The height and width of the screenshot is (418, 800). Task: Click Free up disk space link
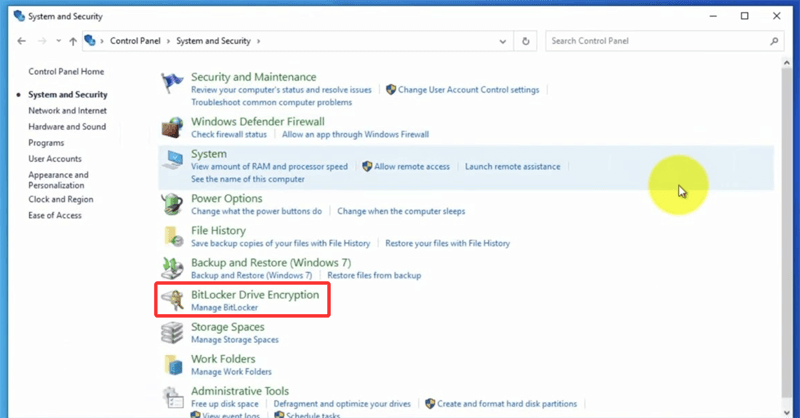[224, 404]
